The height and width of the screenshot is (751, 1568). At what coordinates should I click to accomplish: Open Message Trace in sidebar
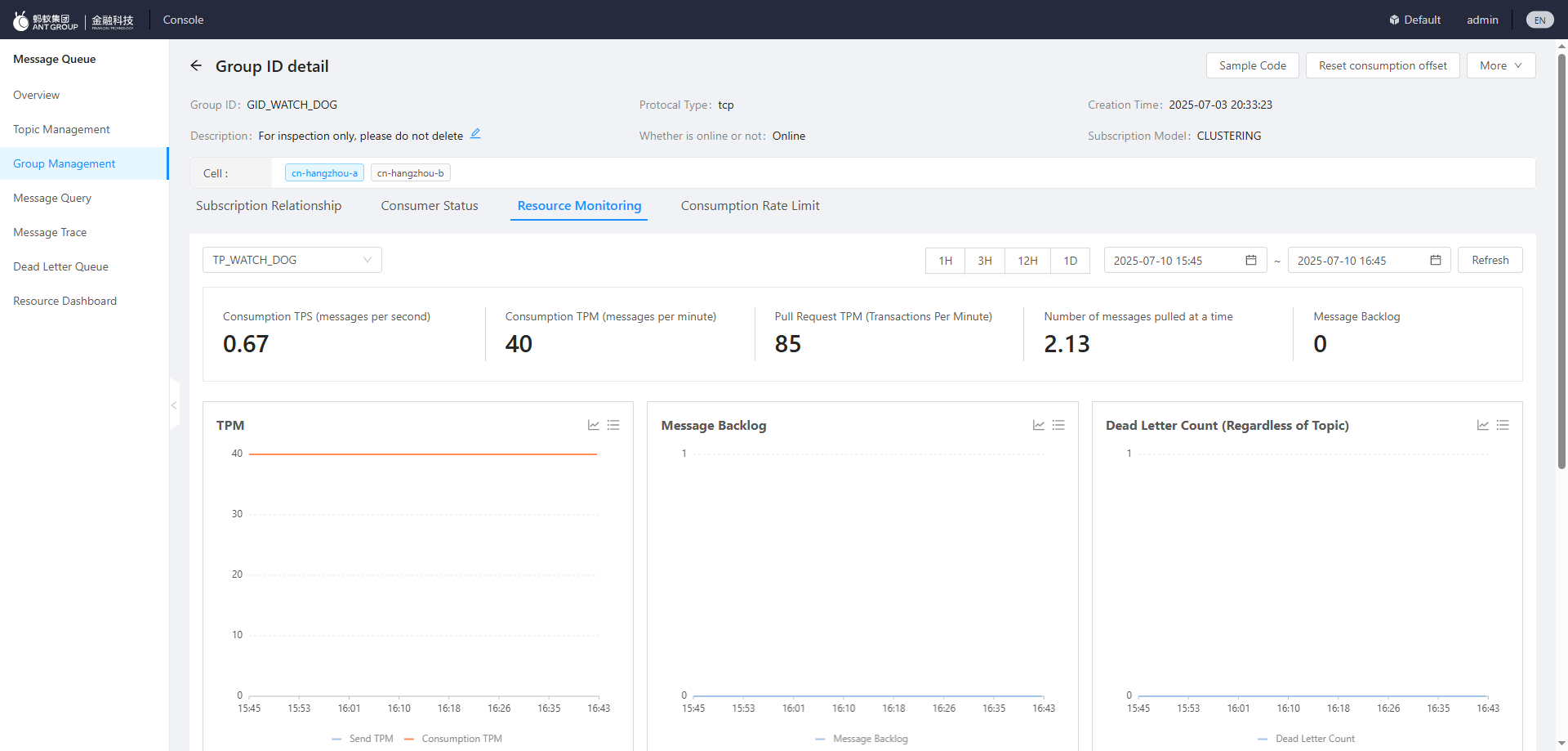[84, 232]
